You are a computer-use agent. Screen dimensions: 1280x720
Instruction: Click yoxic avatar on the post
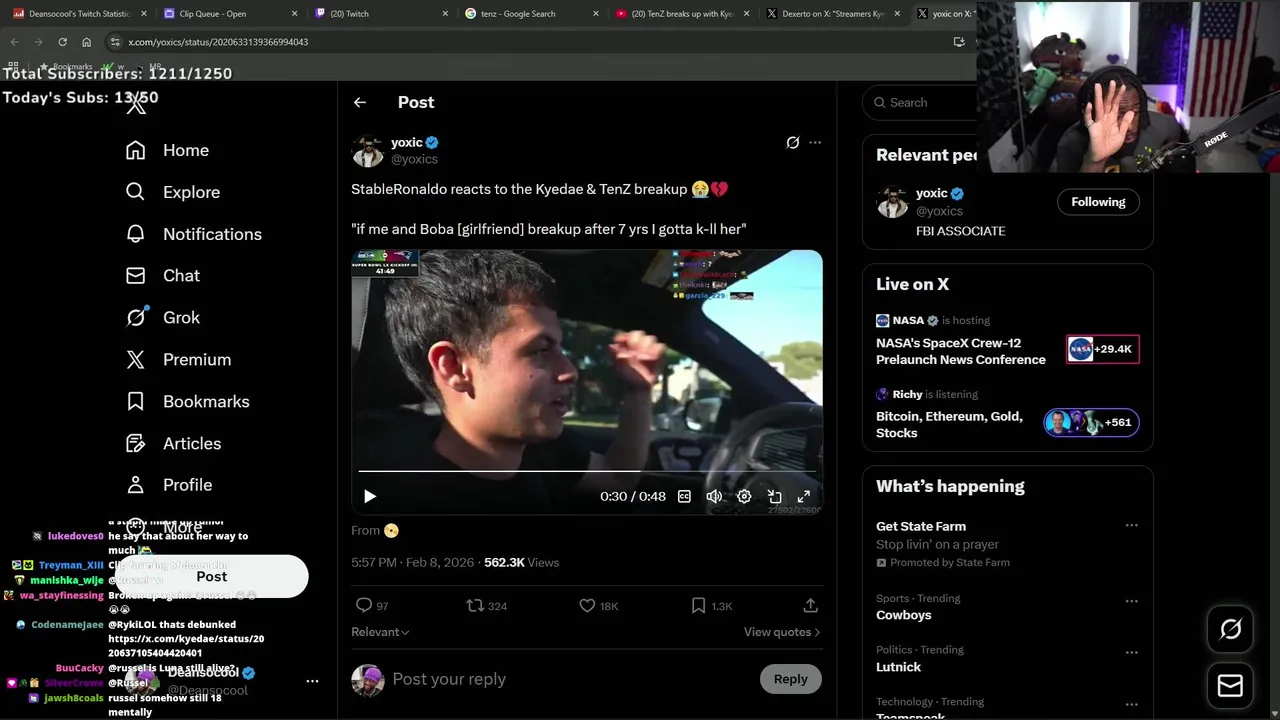pos(367,151)
